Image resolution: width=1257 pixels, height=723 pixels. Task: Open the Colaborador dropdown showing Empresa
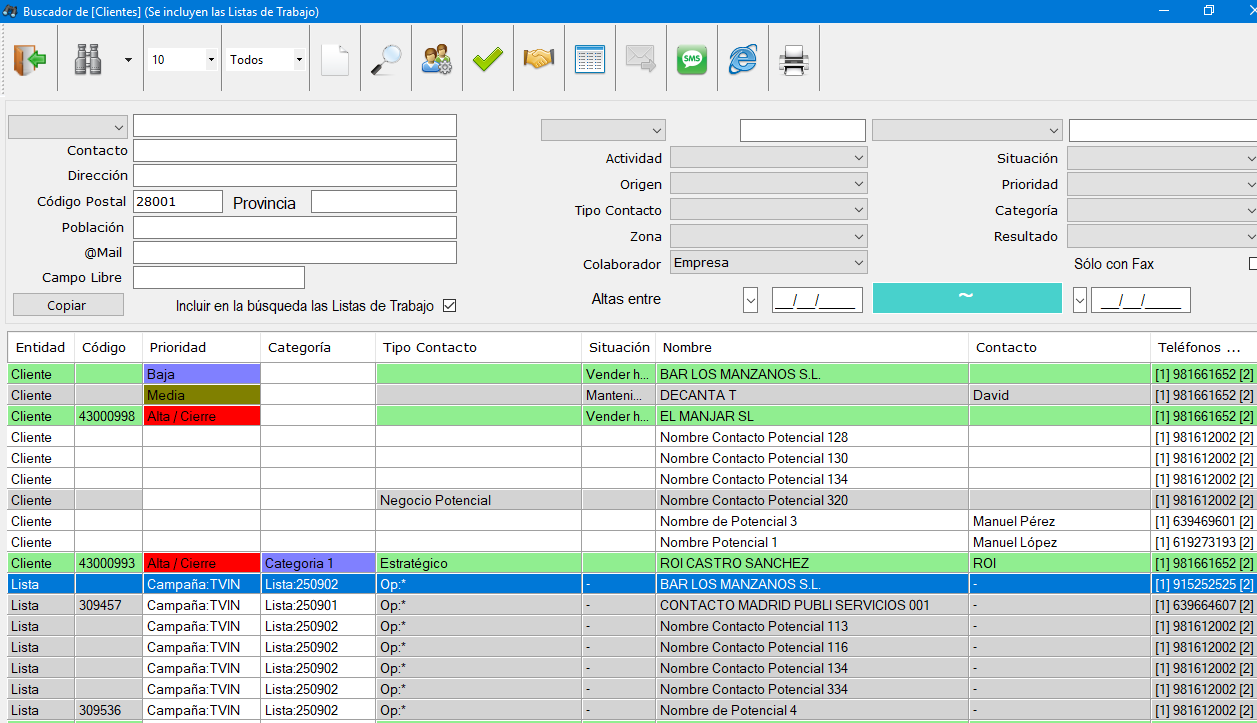click(x=768, y=263)
